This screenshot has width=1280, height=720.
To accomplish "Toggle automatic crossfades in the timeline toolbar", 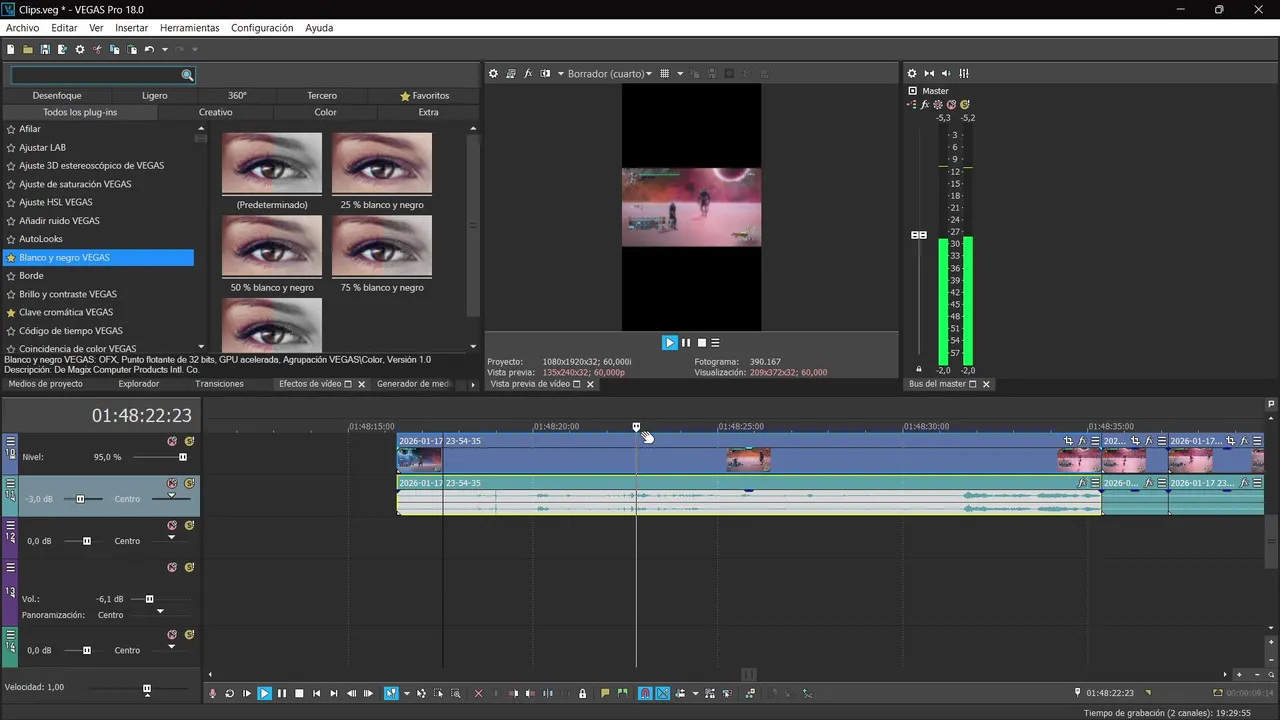I will 662,693.
